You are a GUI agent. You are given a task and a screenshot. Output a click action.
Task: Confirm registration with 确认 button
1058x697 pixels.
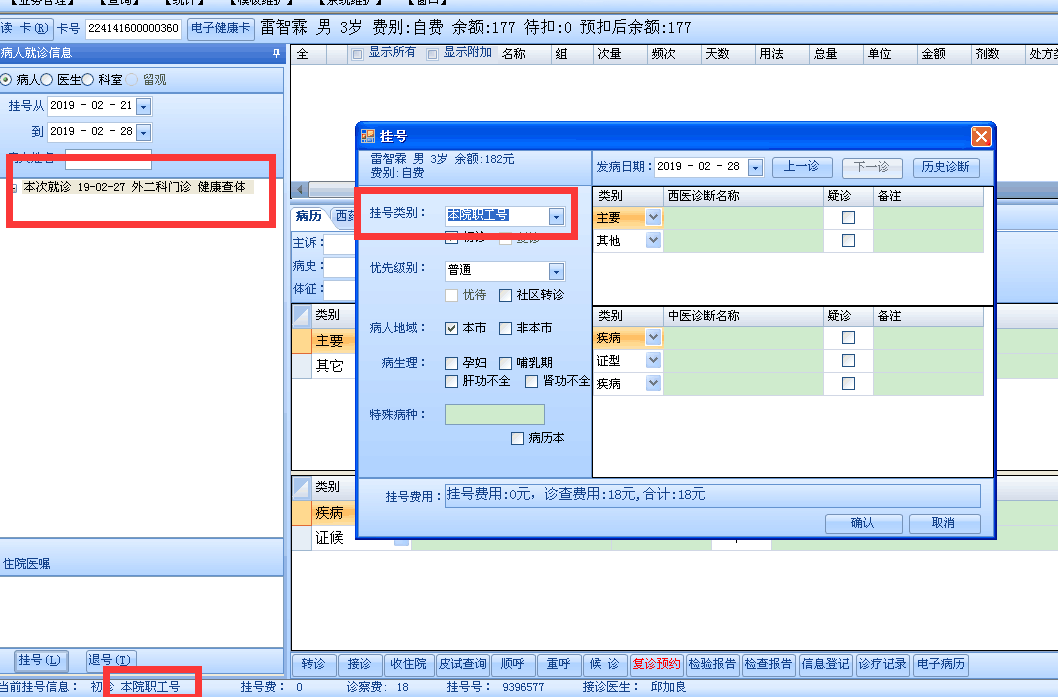863,523
